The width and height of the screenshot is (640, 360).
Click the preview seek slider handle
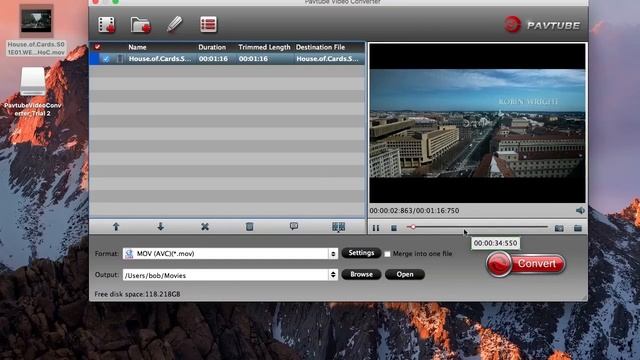(x=413, y=227)
